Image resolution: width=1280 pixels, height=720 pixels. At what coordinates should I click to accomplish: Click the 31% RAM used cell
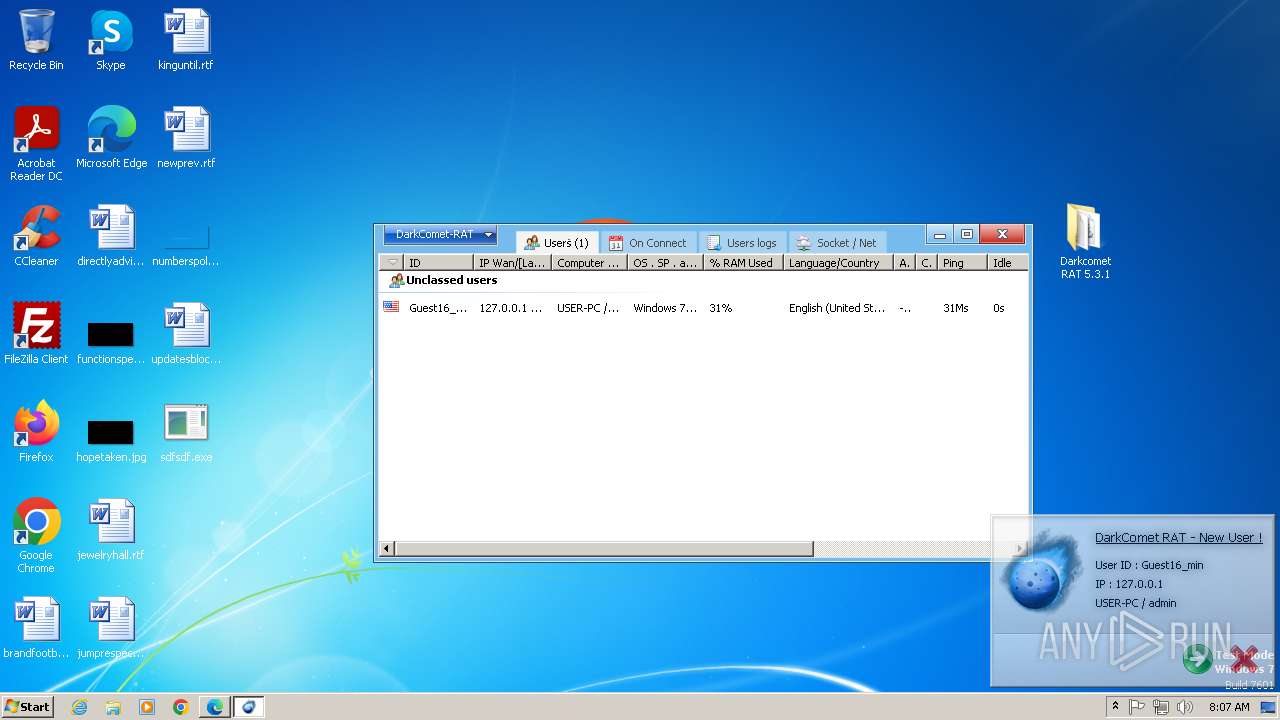pos(721,308)
